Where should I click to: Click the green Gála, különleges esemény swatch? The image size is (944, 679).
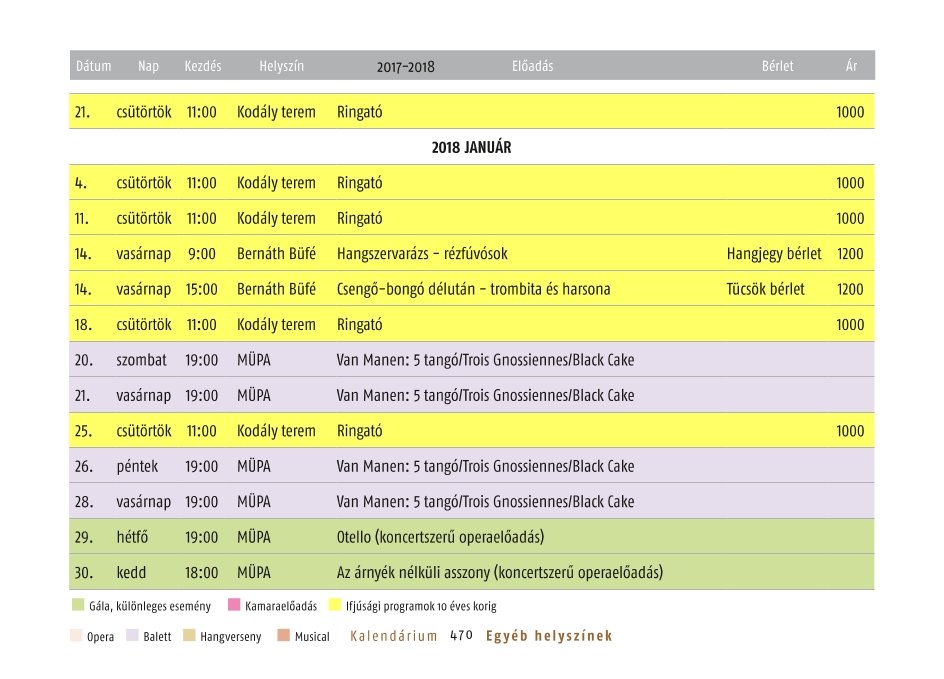78,606
